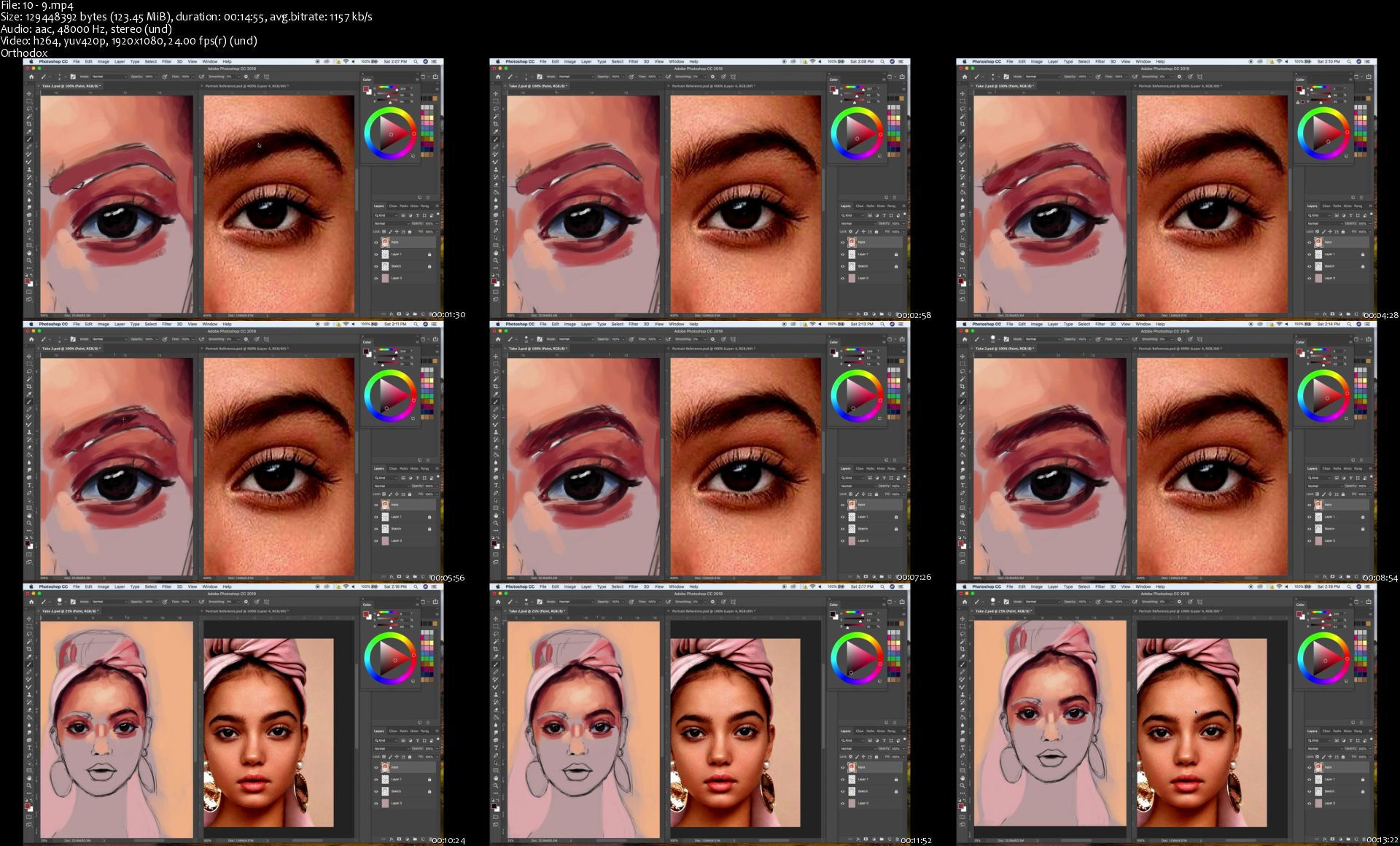Open the brush Mode dropdown in the 00:01:30 frame
The height and width of the screenshot is (846, 1400).
109,77
